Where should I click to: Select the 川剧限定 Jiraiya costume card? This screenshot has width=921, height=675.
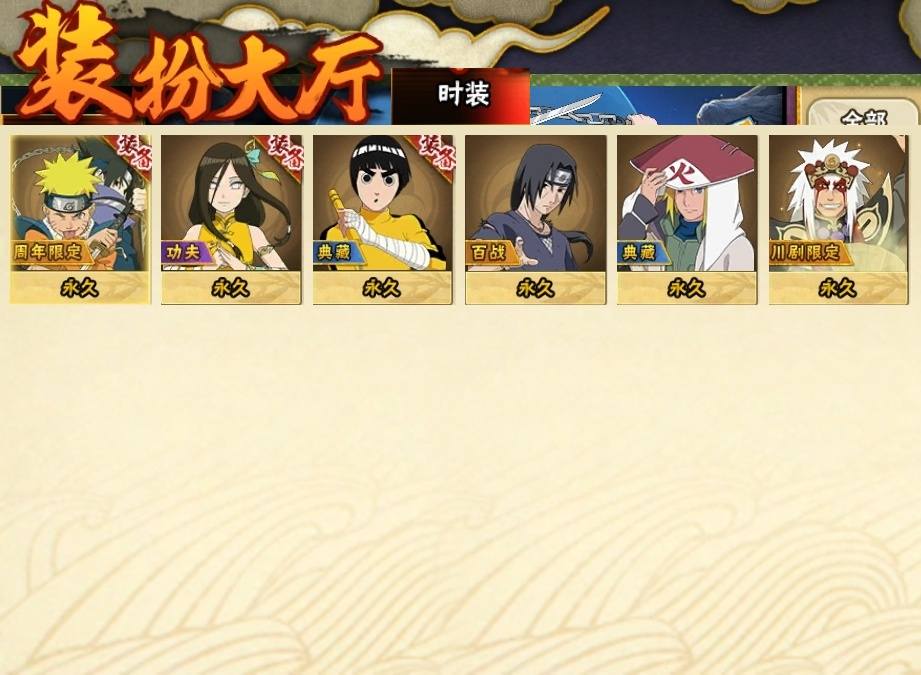click(839, 220)
